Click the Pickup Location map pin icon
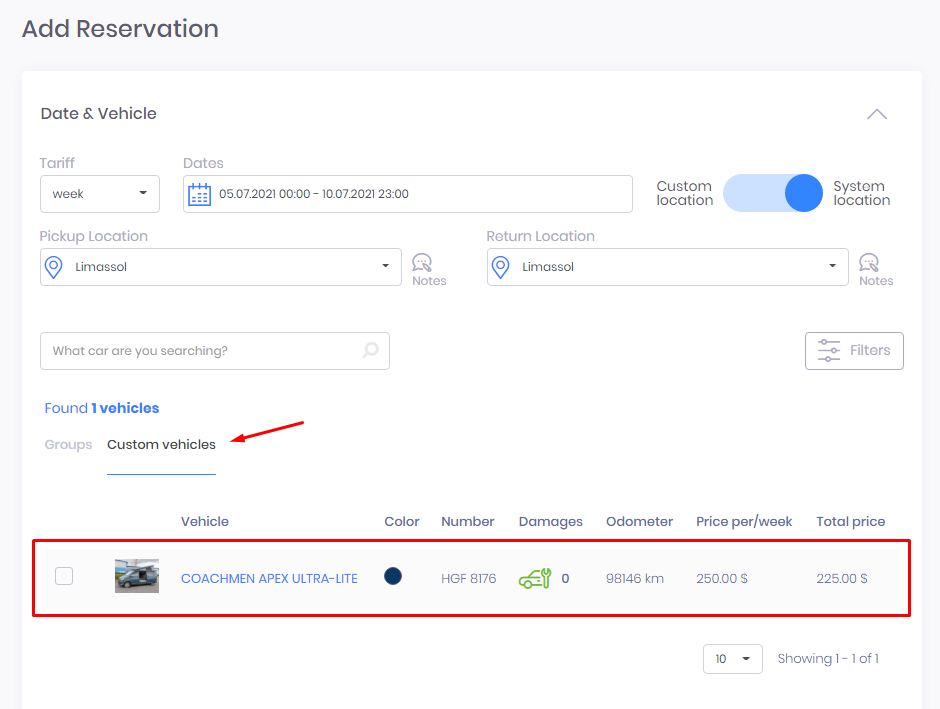 click(53, 267)
